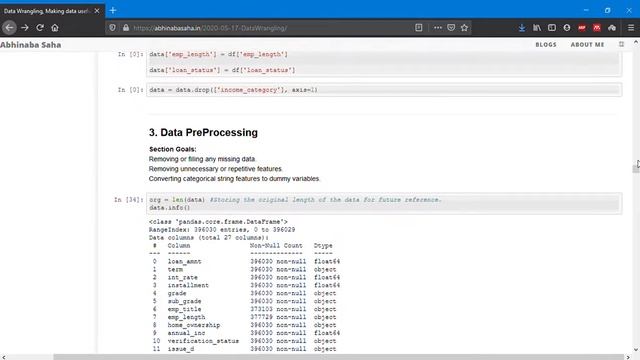This screenshot has width=640, height=360.
Task: Click horizontal scroll right arrow
Action: tap(628, 357)
